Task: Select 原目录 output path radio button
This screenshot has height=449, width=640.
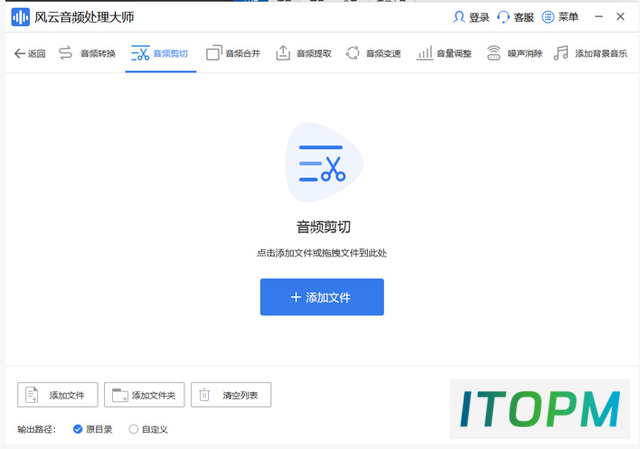Action: (x=78, y=429)
